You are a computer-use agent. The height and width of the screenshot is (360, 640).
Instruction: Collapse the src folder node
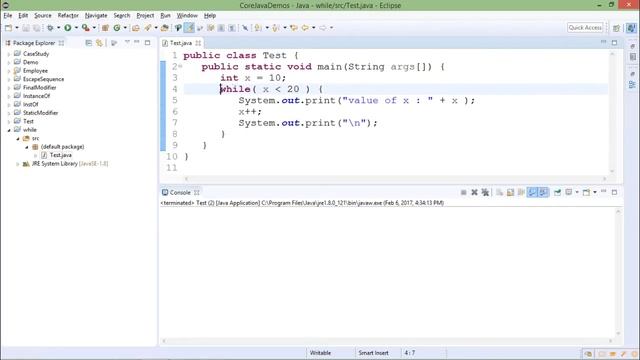18,138
